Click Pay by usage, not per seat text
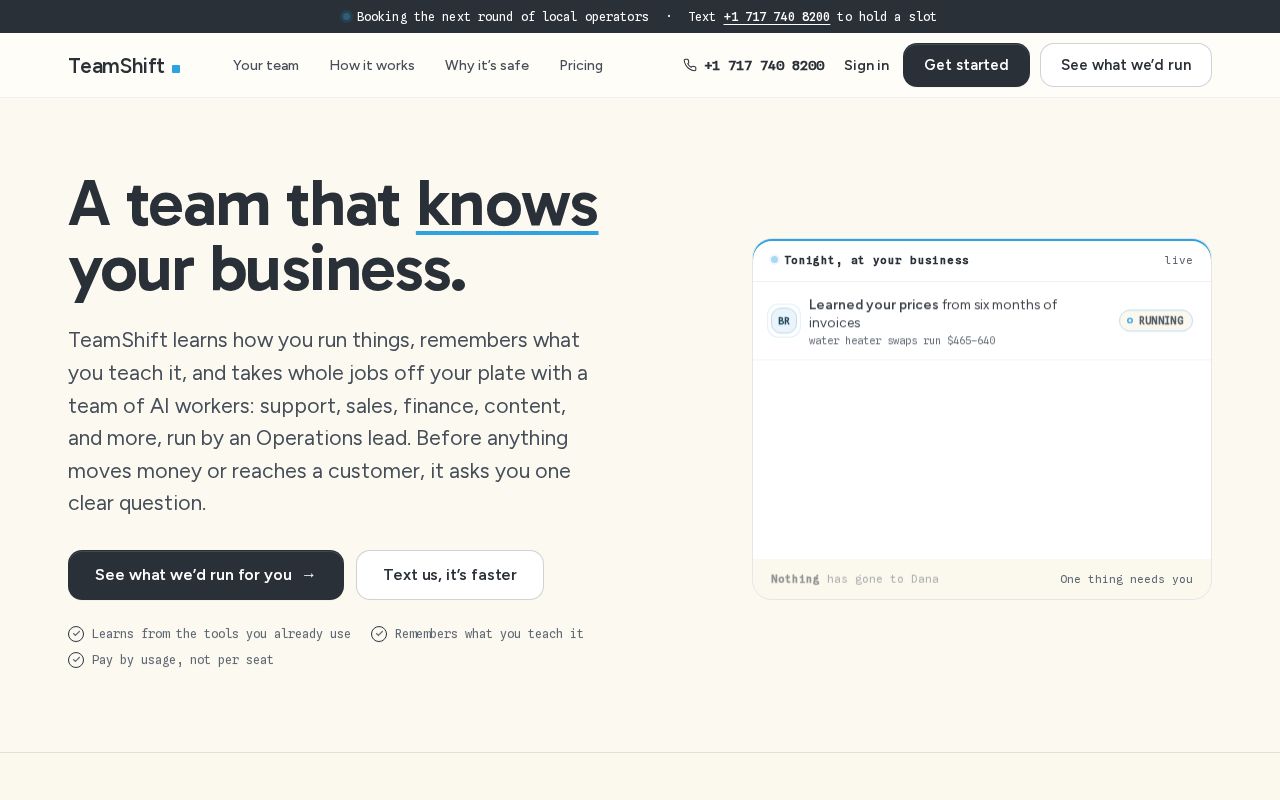The width and height of the screenshot is (1280, 800). [183, 660]
